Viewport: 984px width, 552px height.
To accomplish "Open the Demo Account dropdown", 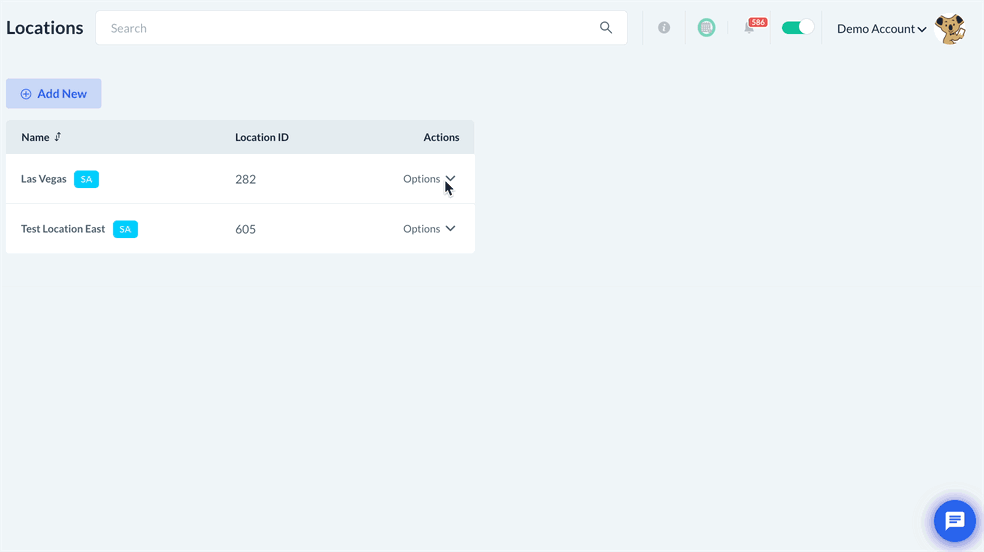I will point(881,29).
